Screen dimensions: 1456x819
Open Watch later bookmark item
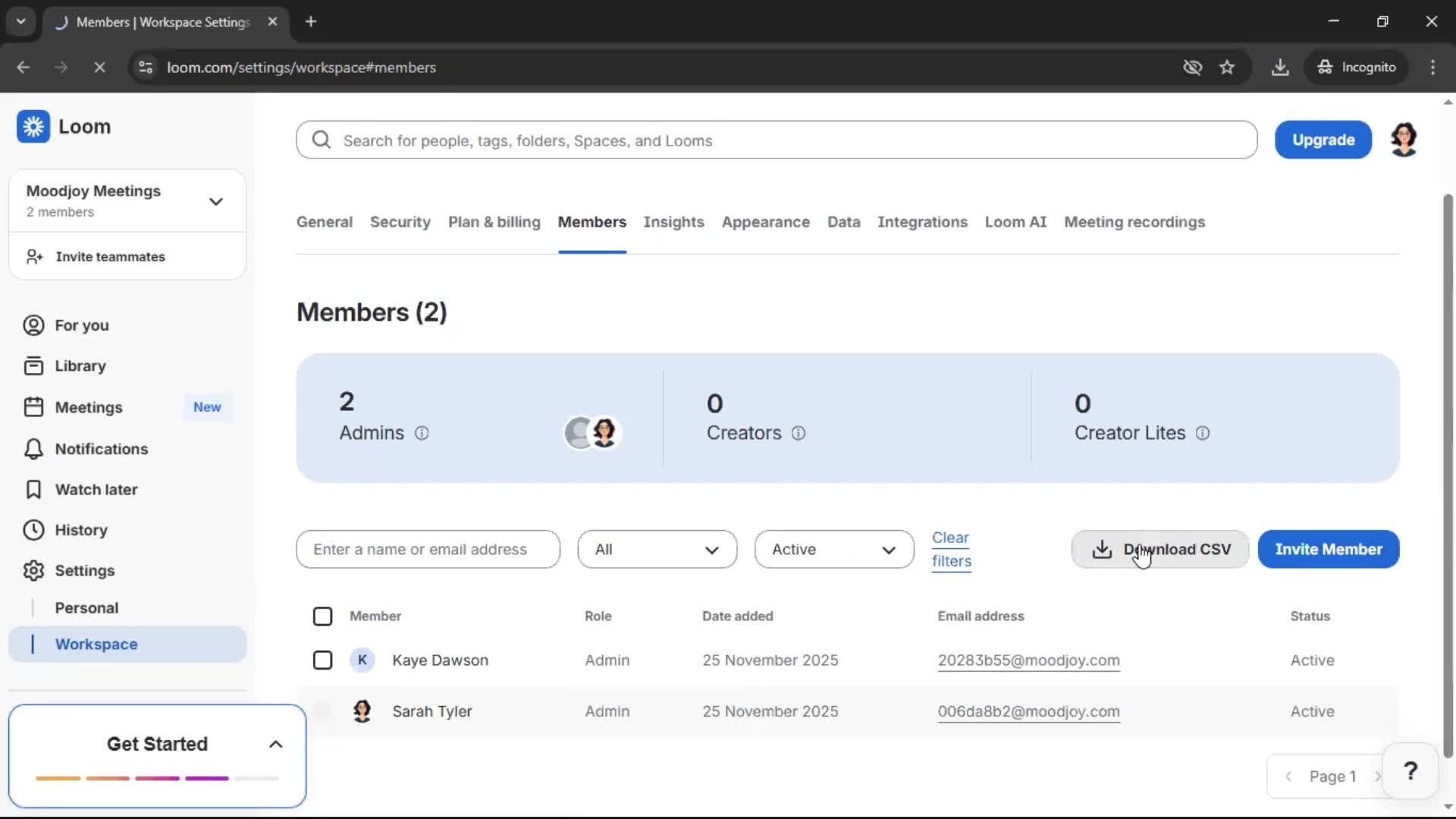pos(33,490)
